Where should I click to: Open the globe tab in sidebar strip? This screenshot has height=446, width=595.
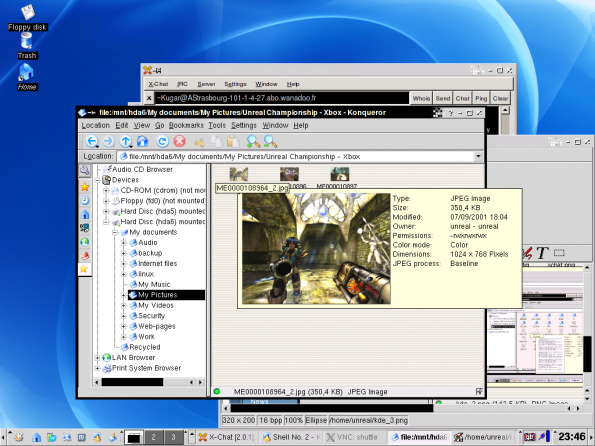tap(85, 241)
